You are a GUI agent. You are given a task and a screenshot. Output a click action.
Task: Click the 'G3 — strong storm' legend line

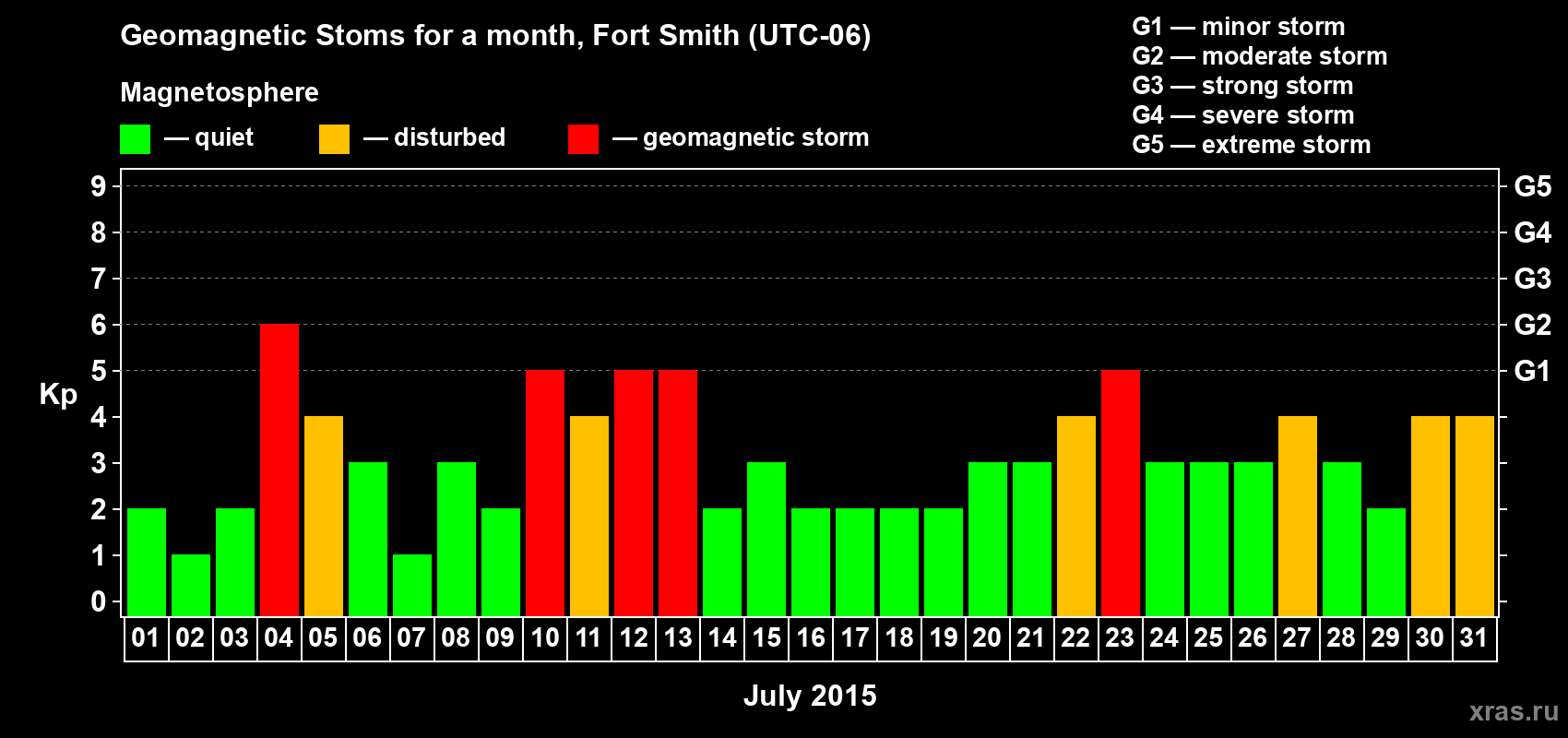(1243, 86)
